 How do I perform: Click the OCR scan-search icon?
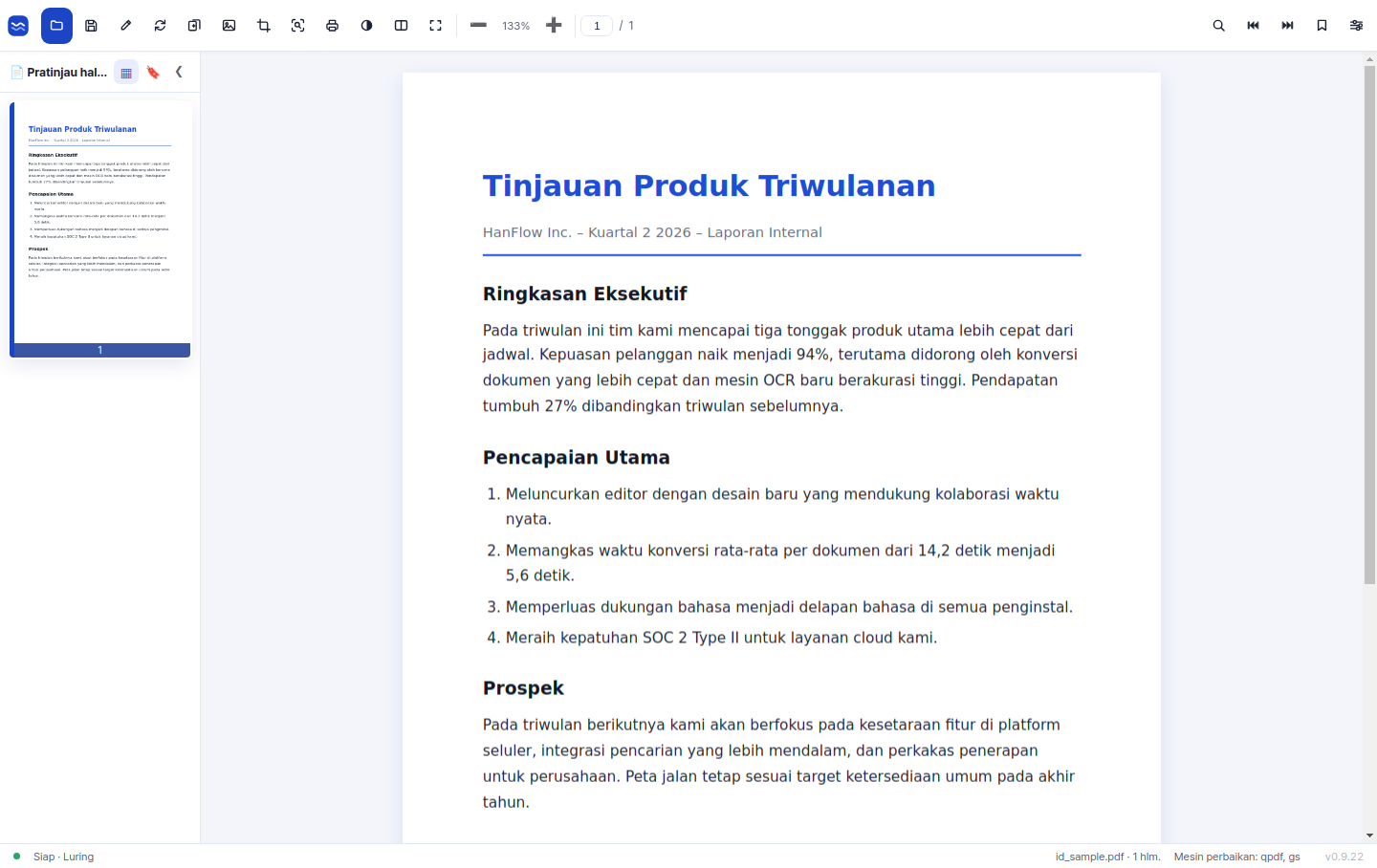(x=297, y=26)
